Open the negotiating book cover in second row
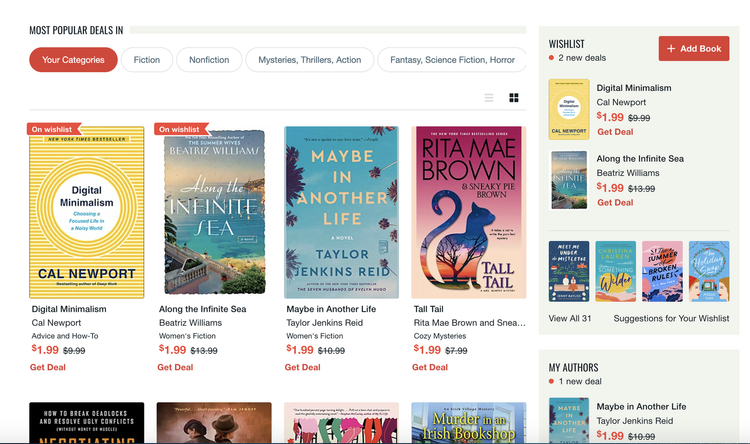The width and height of the screenshot is (750, 444). (x=87, y=423)
